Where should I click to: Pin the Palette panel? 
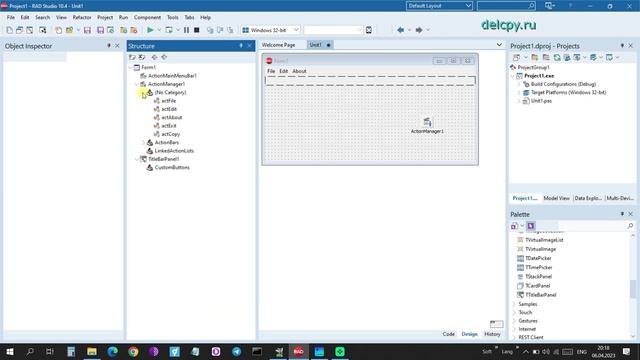622,214
